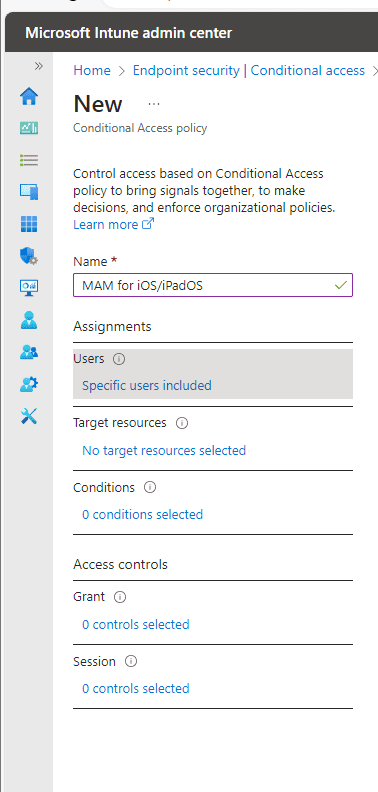Open 0 conditions selected link
Screen dimensions: 378x792
click(143, 514)
